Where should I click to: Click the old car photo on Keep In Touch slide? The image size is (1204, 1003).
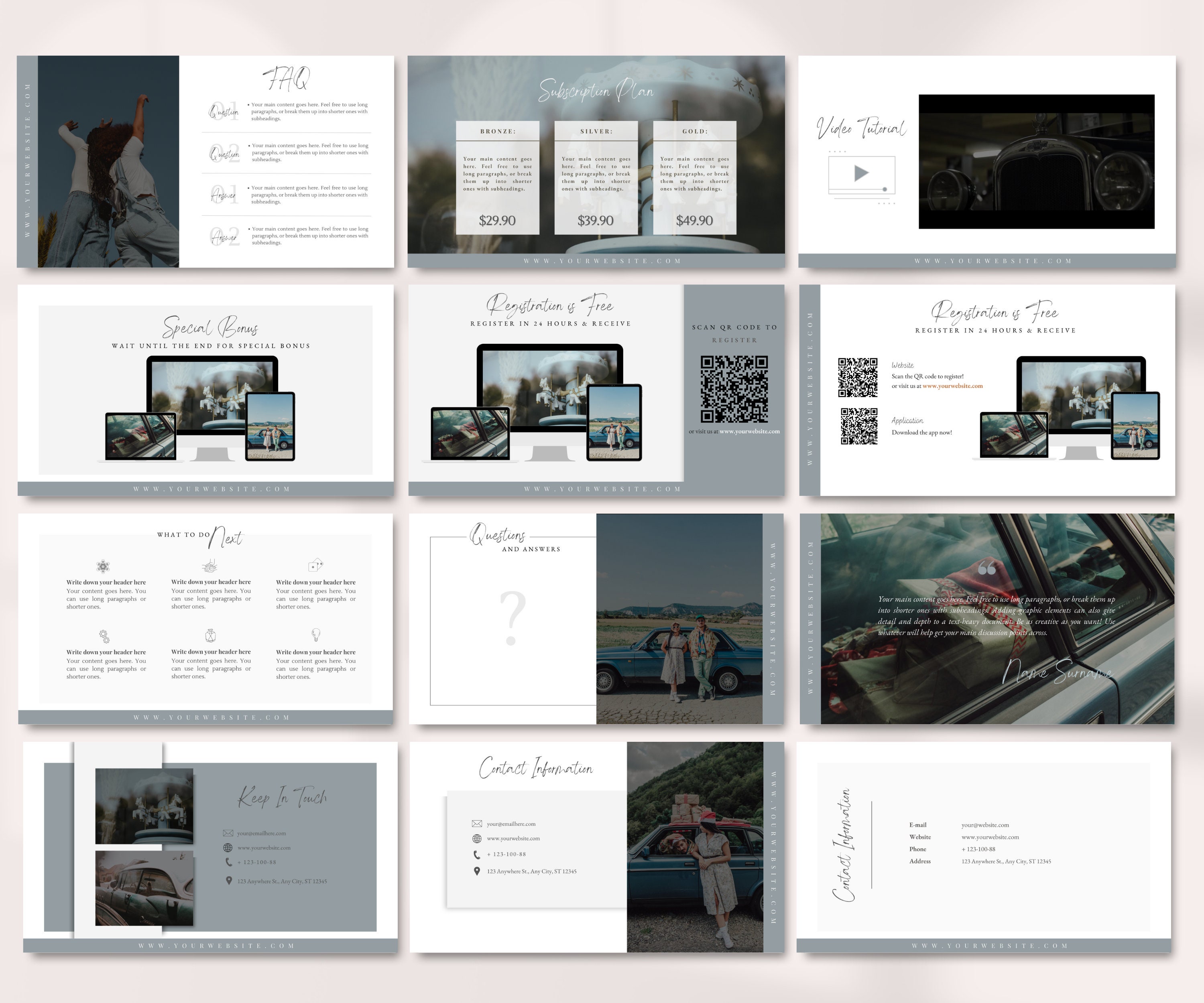pyautogui.click(x=144, y=888)
